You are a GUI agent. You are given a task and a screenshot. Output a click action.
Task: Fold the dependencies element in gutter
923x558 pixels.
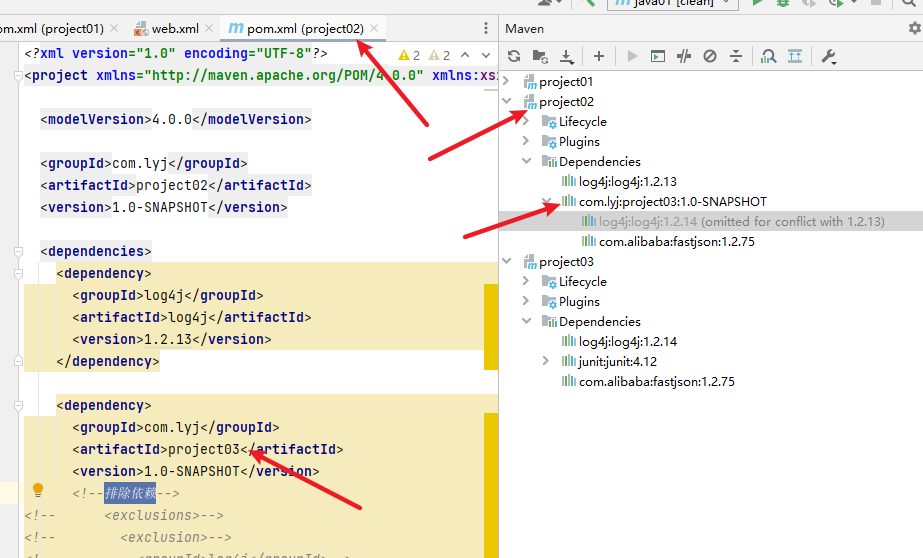click(18, 251)
